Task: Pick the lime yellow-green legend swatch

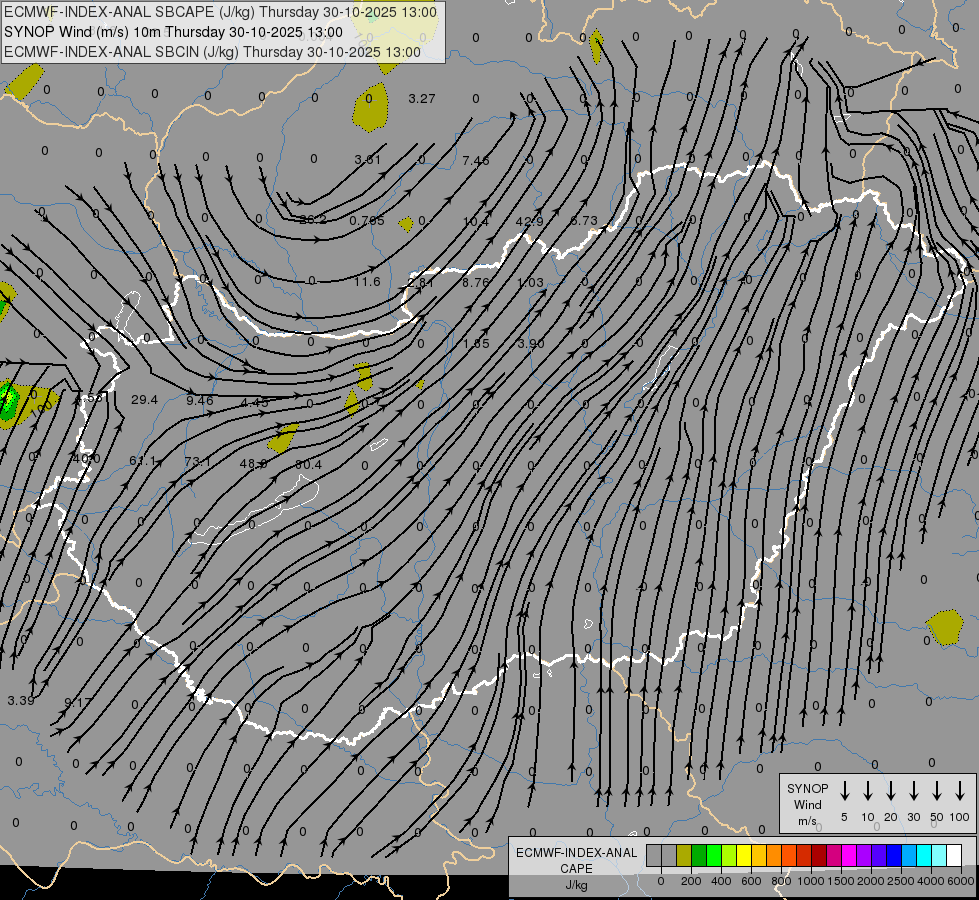Action: point(729,855)
